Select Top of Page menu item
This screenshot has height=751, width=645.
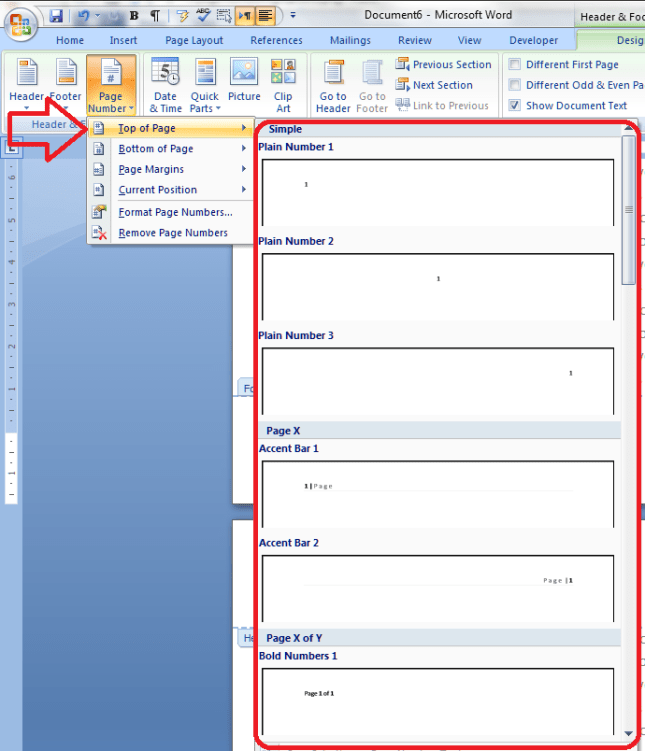click(x=171, y=128)
